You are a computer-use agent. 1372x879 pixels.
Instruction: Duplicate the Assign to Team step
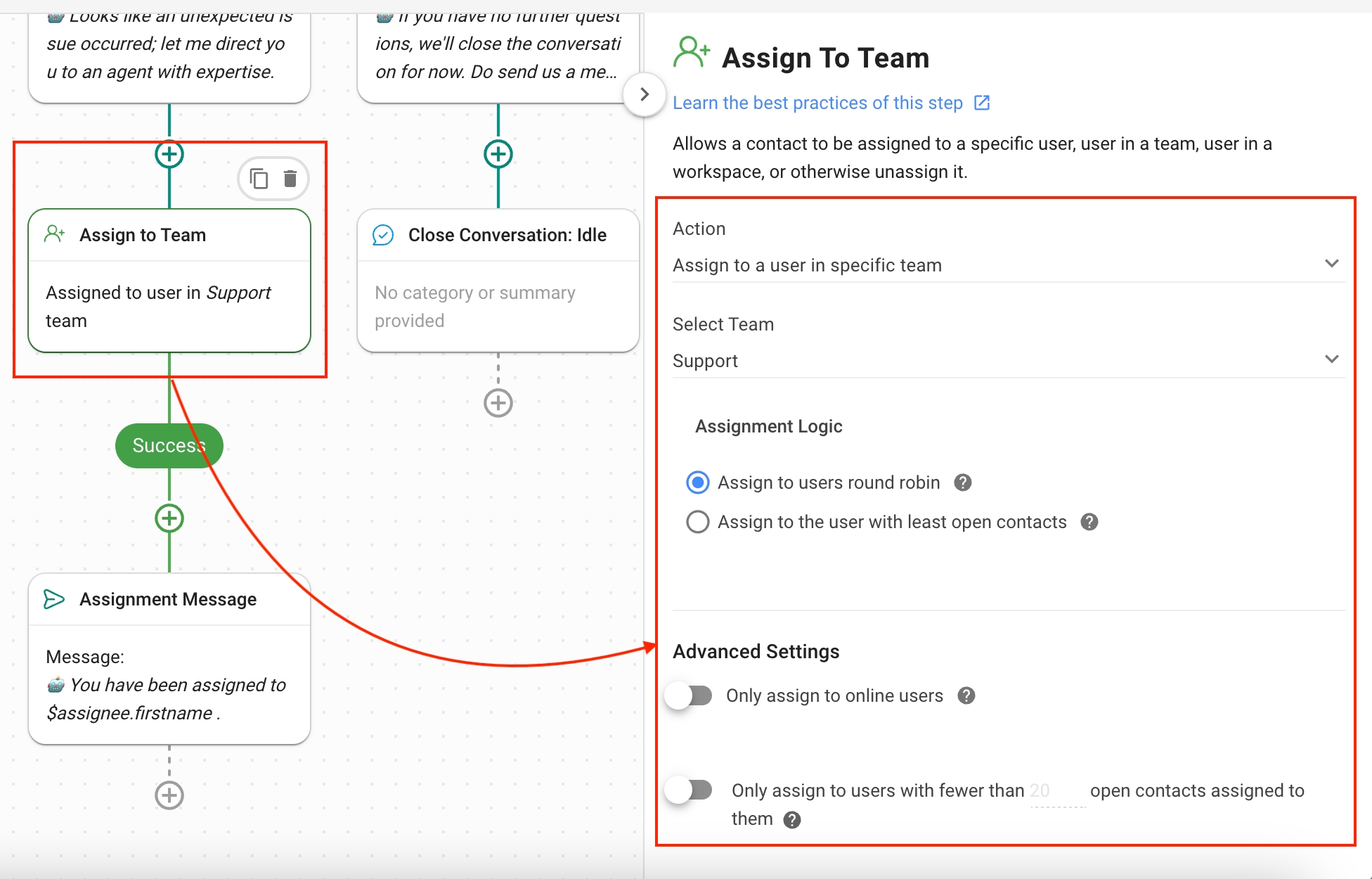[x=259, y=179]
